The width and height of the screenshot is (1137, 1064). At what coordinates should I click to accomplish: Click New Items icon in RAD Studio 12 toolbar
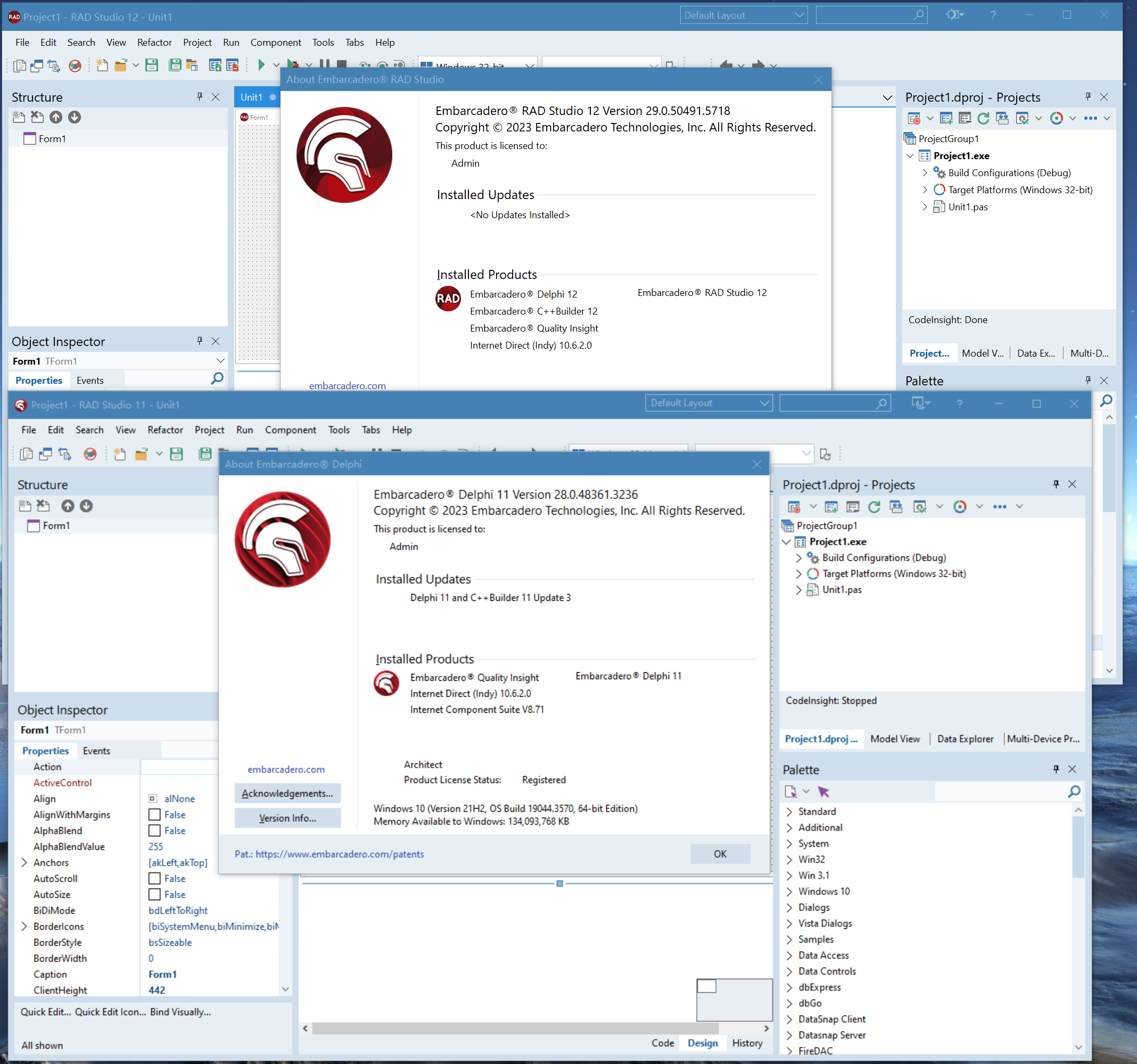tap(102, 65)
